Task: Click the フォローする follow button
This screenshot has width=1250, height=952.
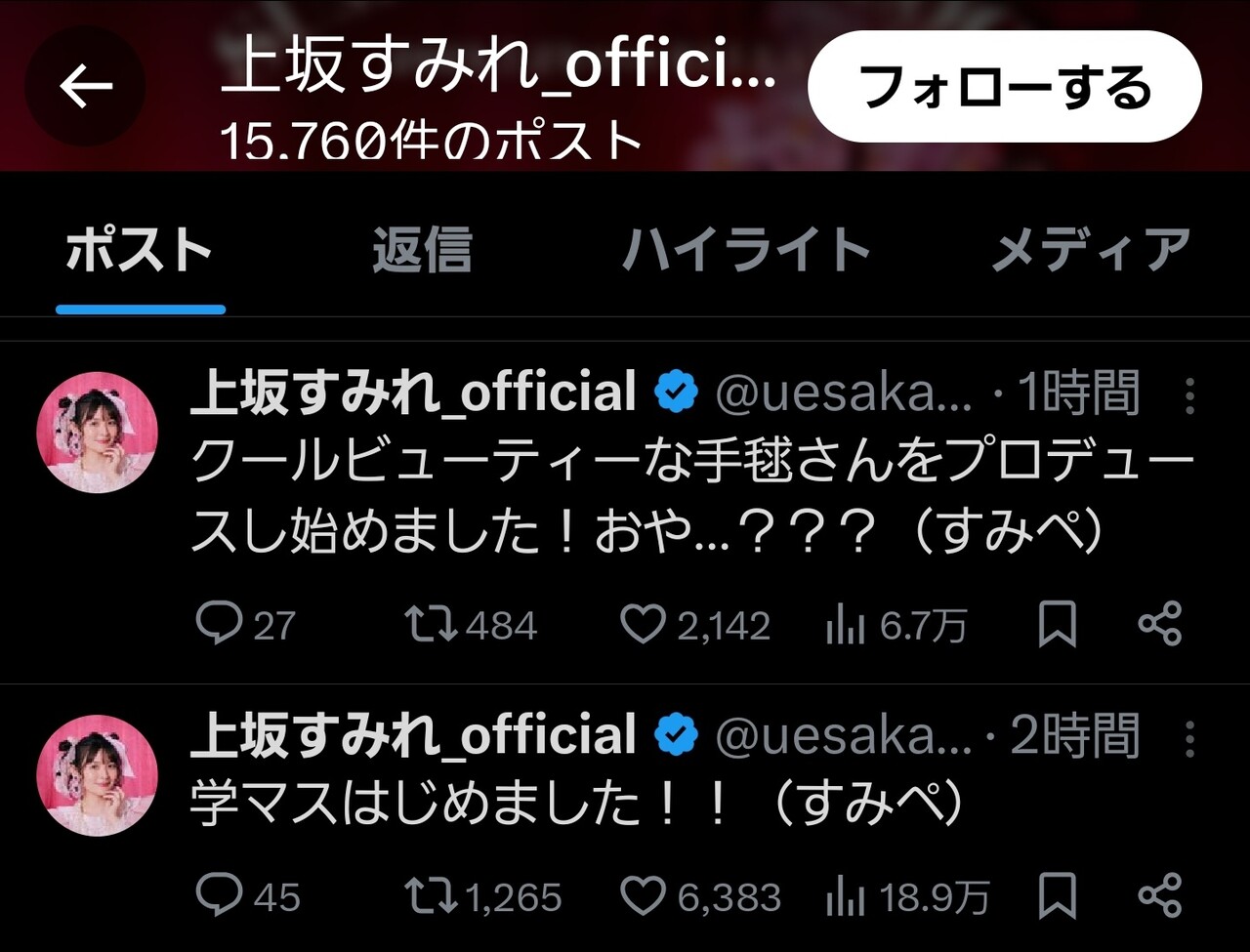Action: pos(1004,88)
